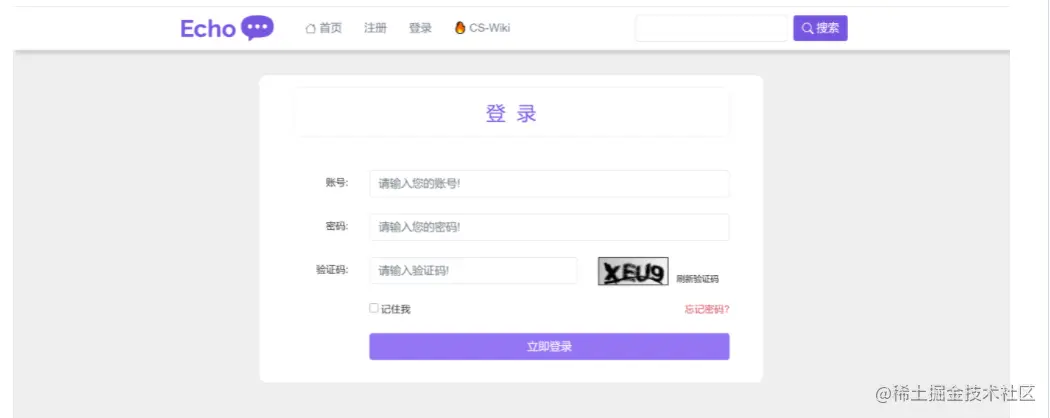Open the 登录 nav link
1050x418 pixels.
click(421, 28)
